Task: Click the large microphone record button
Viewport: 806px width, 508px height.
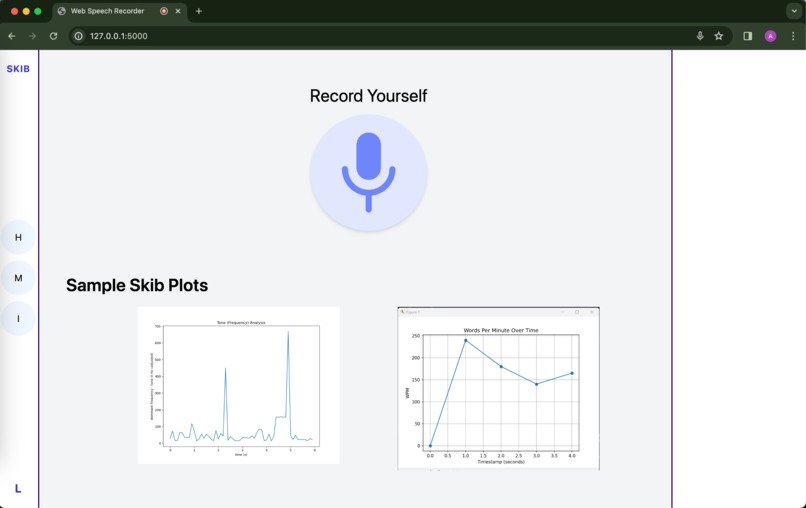Action: coord(369,173)
